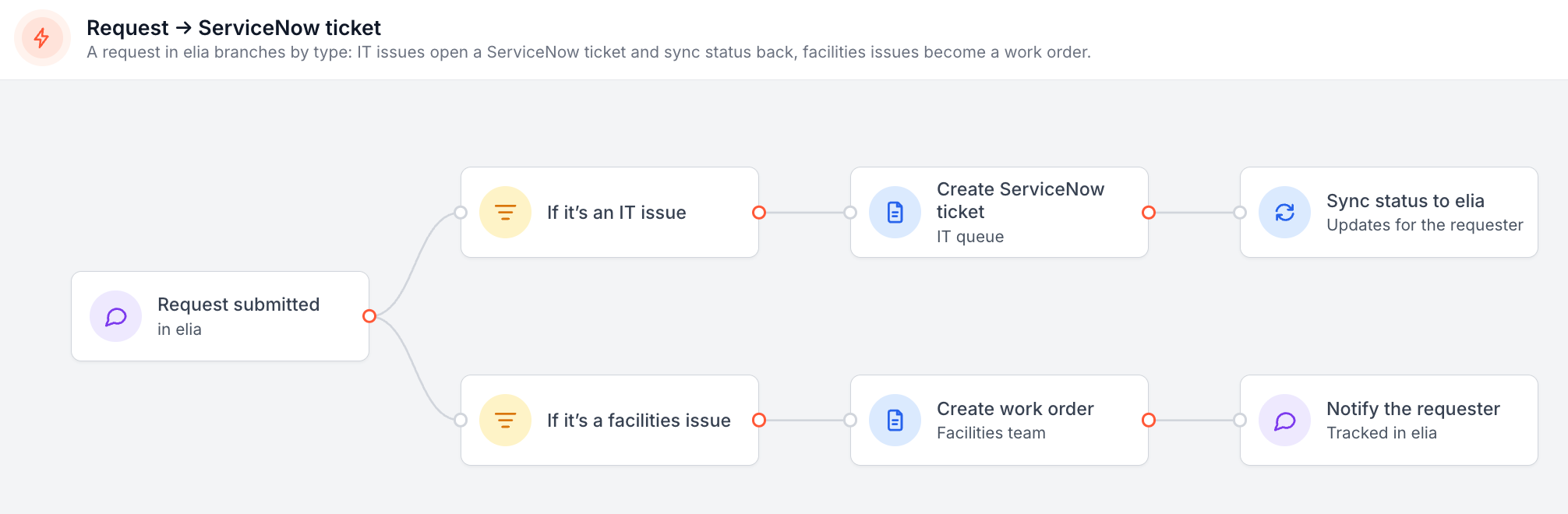The width and height of the screenshot is (1568, 514).
Task: Select the "If it's an IT issue" label
Action: [616, 213]
